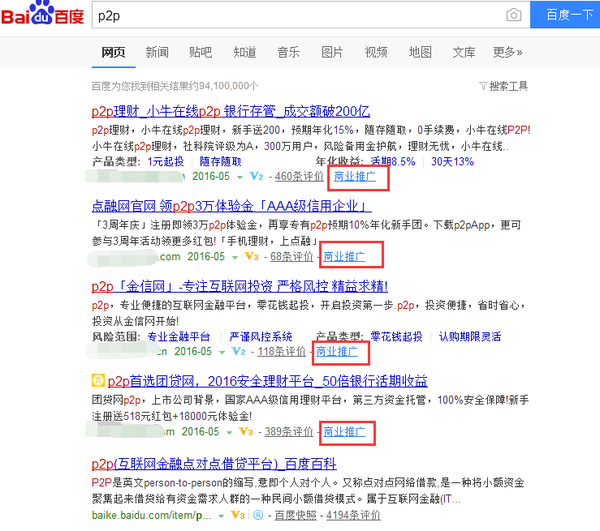Click the funnel icon beside 搜索工具
Viewport: 600px width, 531px height.
tap(483, 86)
